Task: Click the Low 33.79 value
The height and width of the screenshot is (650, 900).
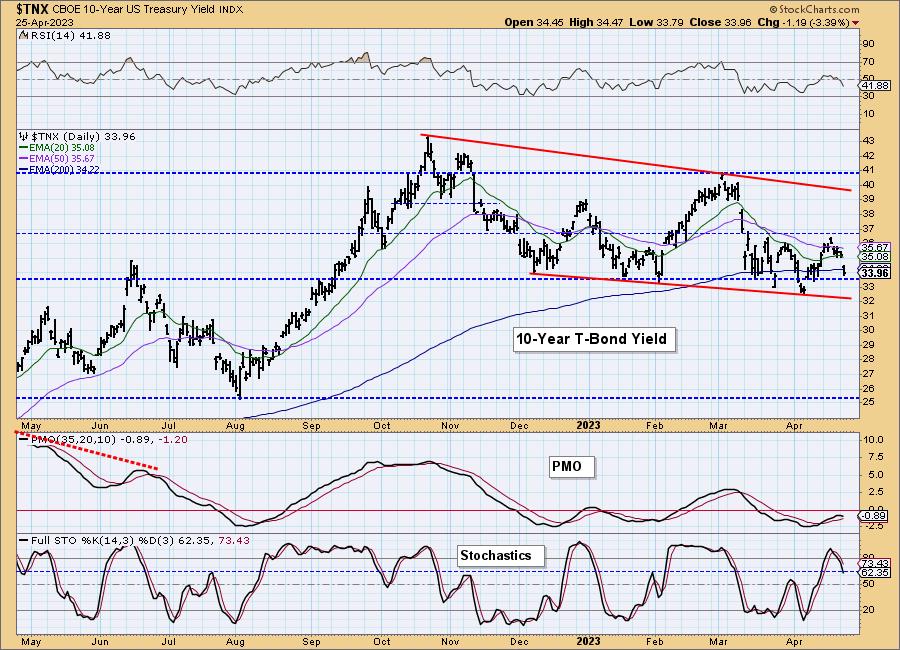Action: click(x=657, y=22)
